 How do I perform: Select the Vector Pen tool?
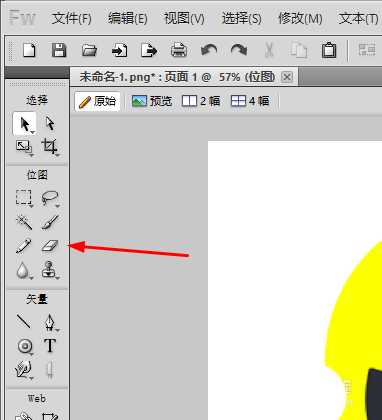(x=50, y=323)
